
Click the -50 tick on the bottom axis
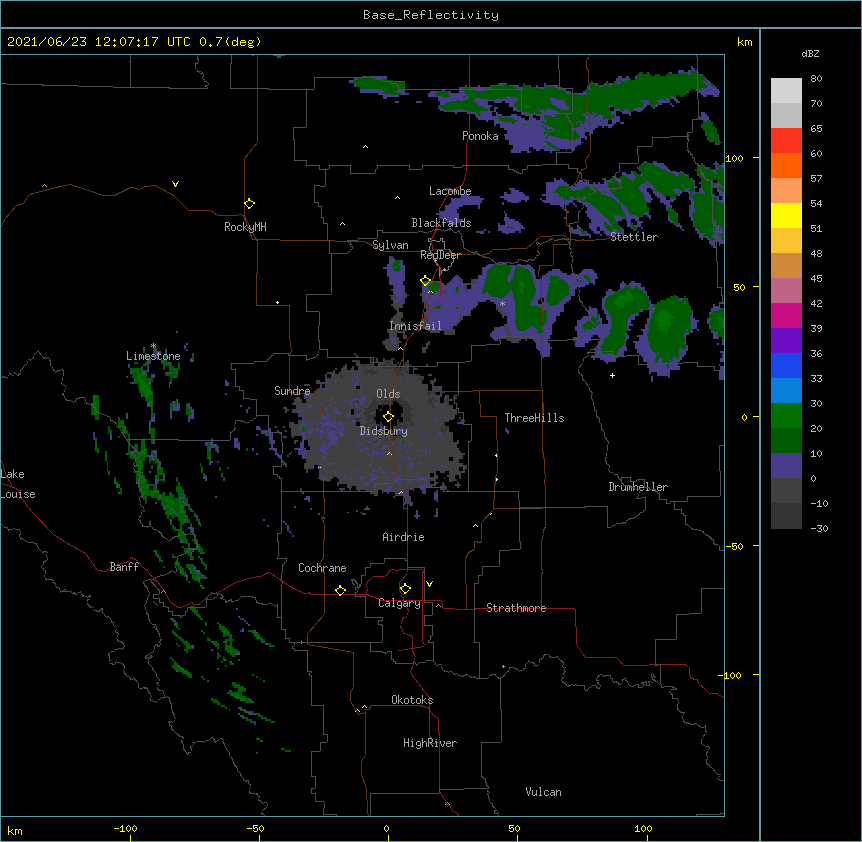pyautogui.click(x=255, y=829)
